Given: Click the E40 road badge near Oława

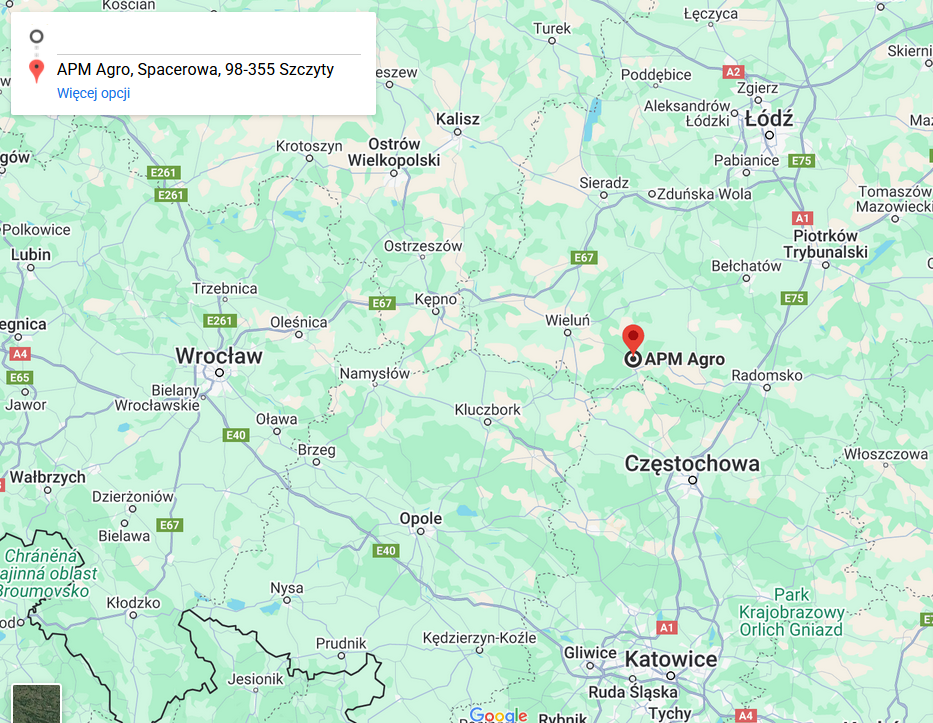Looking at the screenshot, I should coord(236,435).
